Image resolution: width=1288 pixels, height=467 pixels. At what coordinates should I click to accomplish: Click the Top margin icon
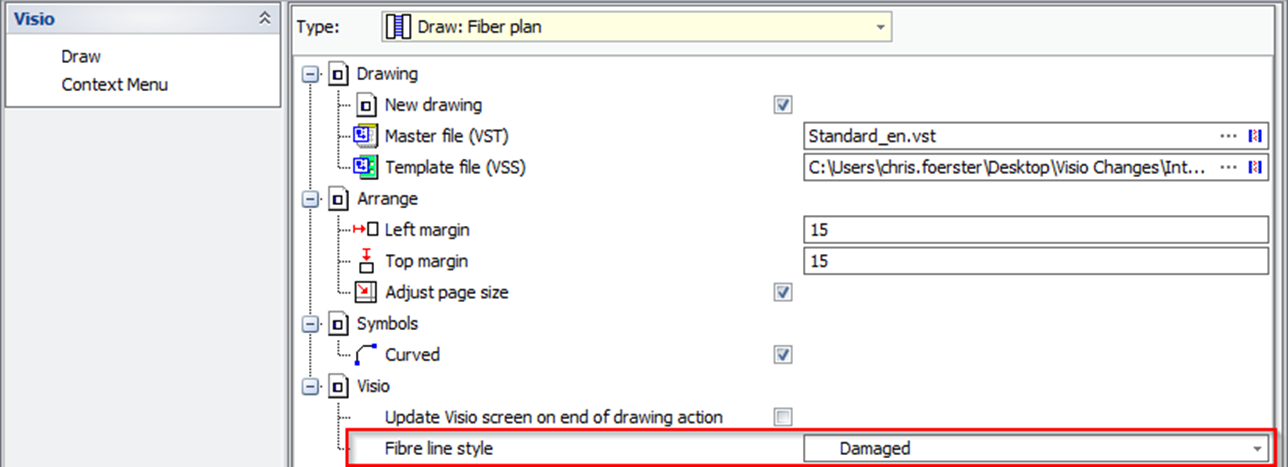tap(366, 261)
